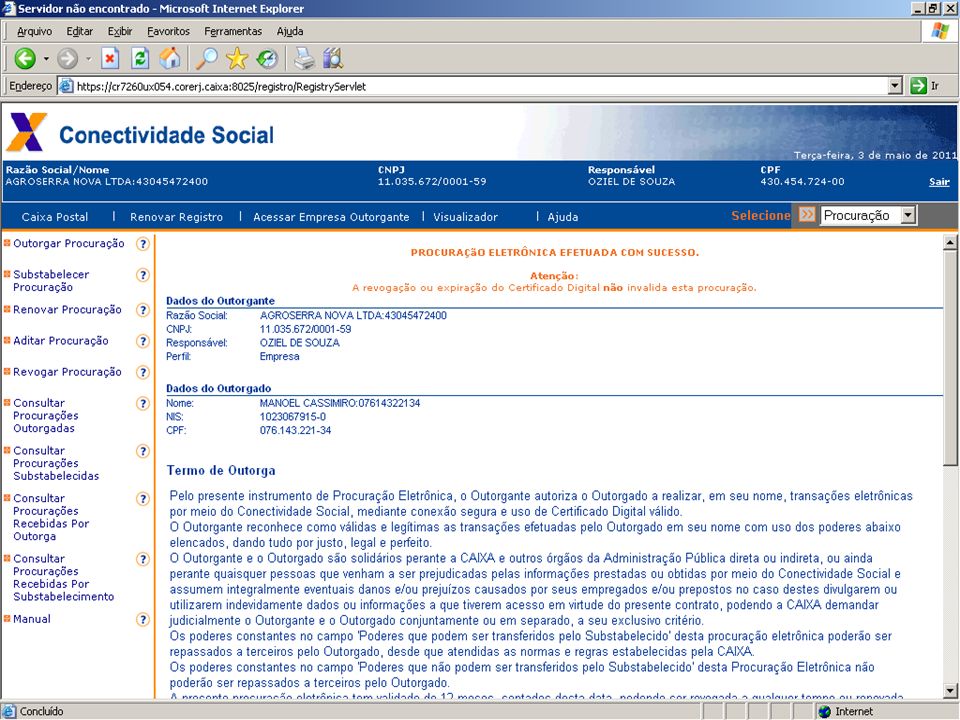Viewport: 960px width, 720px height.
Task: Print the page with the printer icon
Action: (x=304, y=59)
